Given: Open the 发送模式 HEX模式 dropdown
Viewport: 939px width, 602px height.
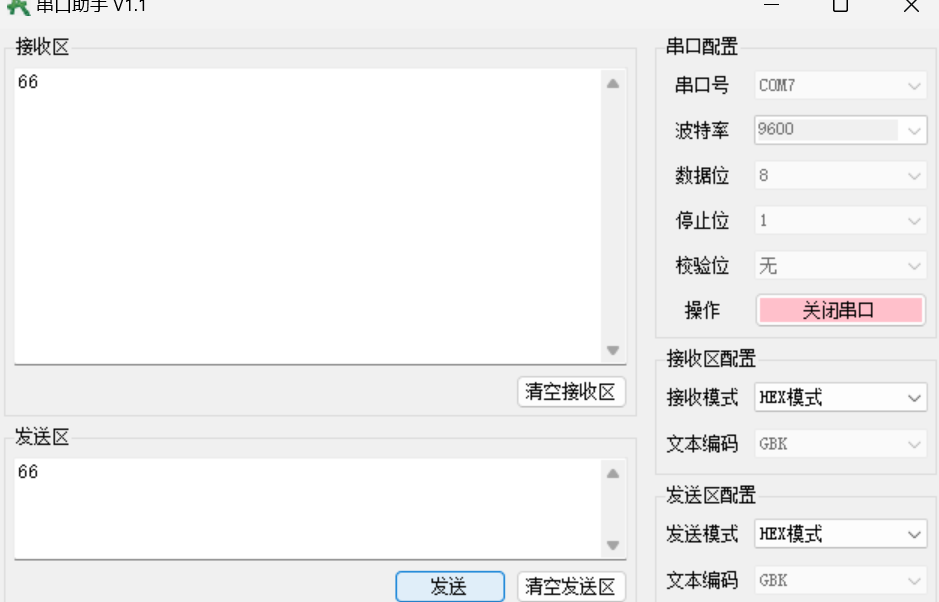Looking at the screenshot, I should coord(841,533).
